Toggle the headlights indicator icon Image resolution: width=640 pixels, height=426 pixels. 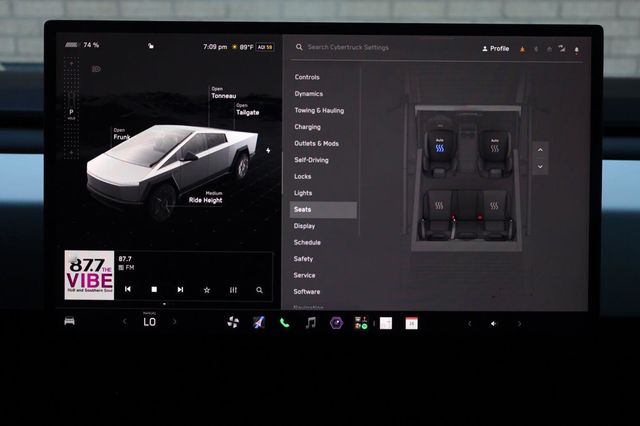click(96, 69)
